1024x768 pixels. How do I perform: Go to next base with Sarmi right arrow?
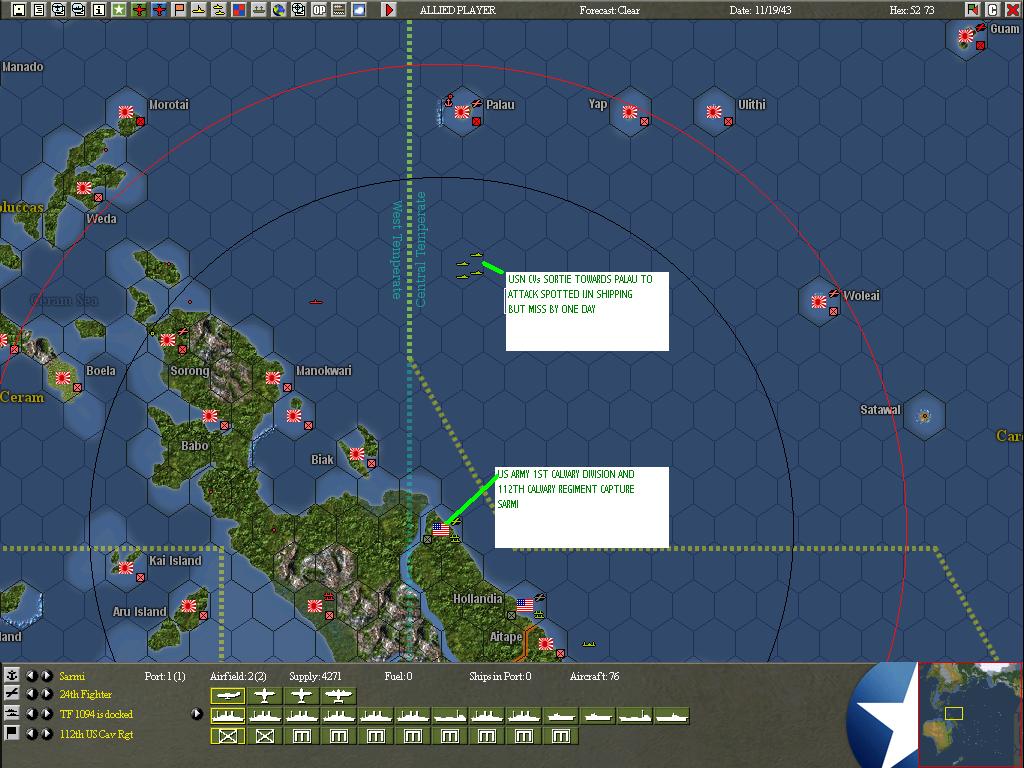tap(47, 675)
